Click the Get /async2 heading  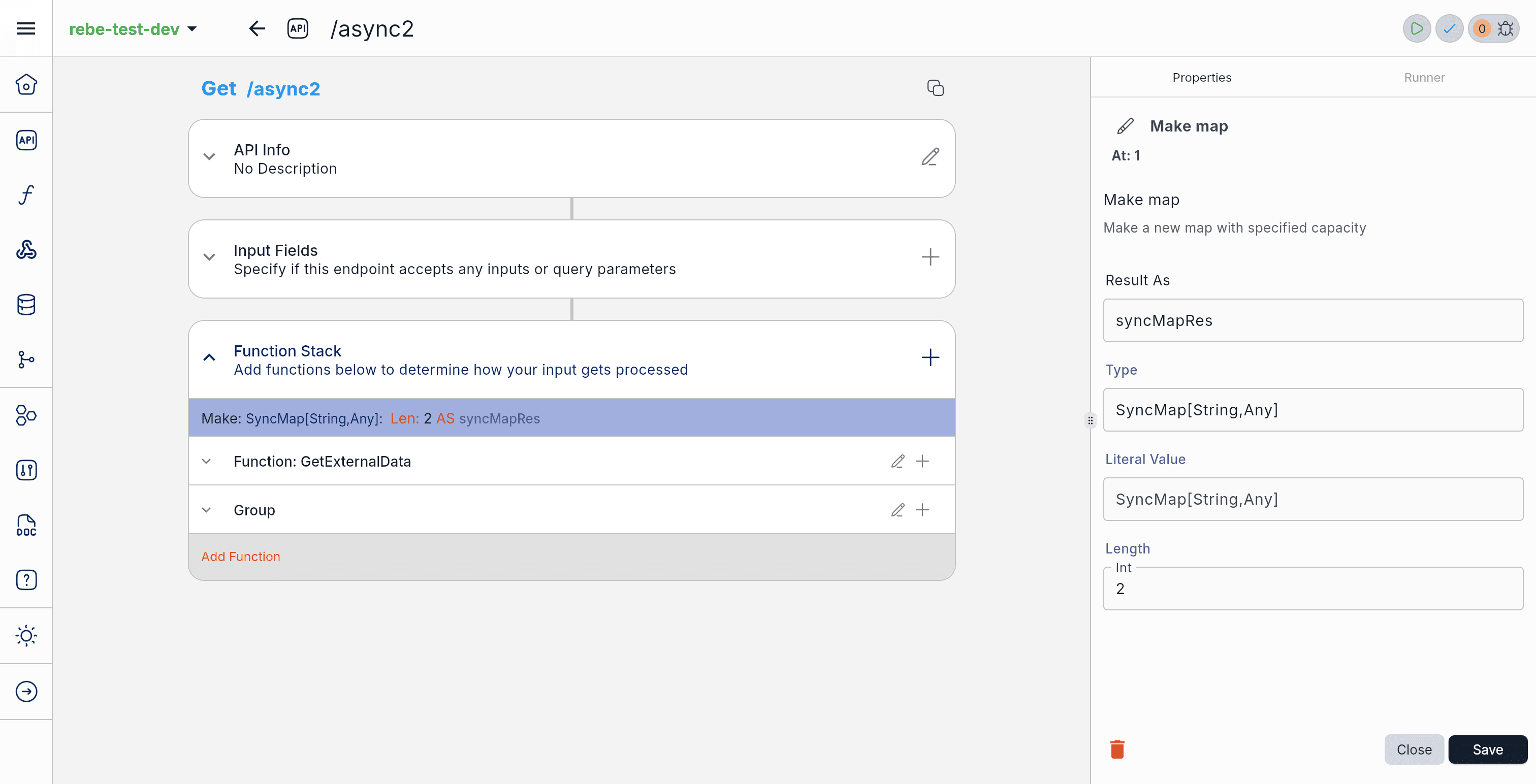(261, 88)
